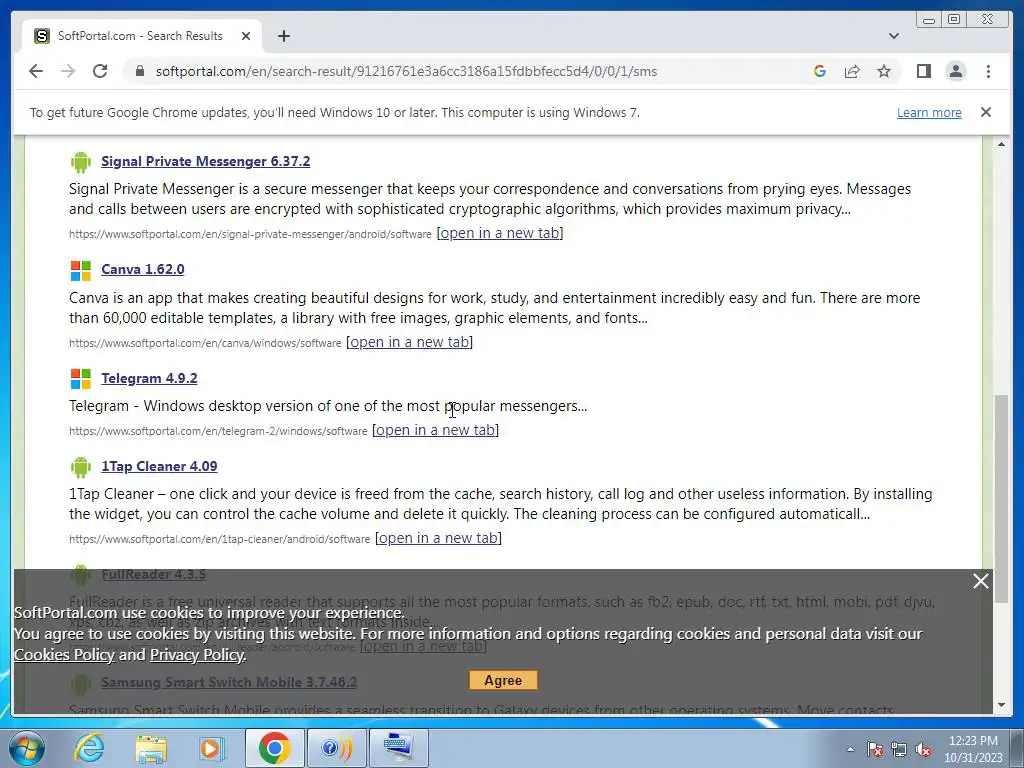Image resolution: width=1024 pixels, height=768 pixels.
Task: Click the Android icon beside Signal Private Messenger
Action: (80, 162)
